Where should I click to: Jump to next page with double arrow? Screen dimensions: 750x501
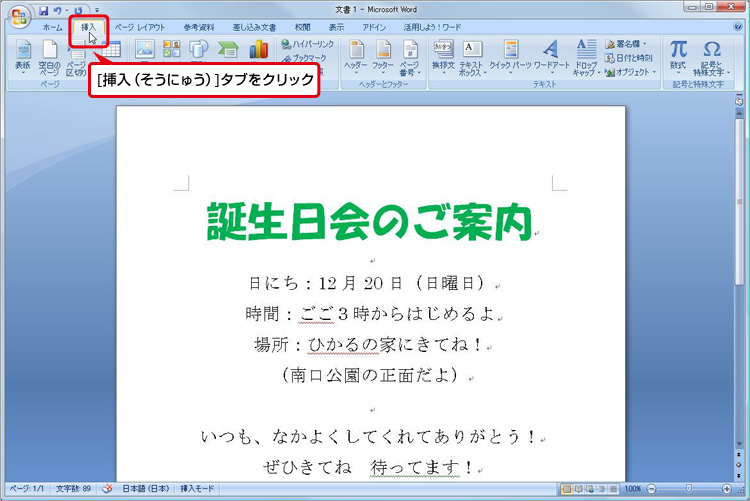tap(739, 476)
